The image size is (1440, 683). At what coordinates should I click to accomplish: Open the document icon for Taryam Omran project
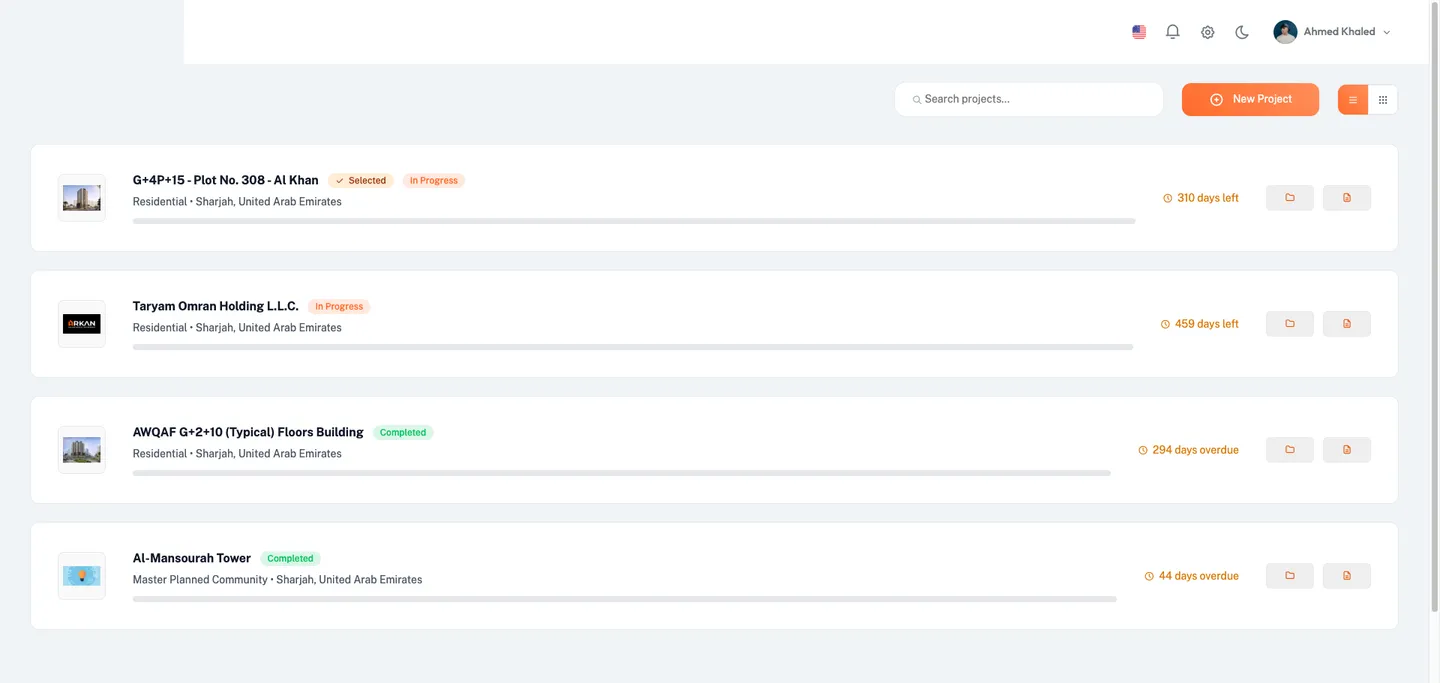[1346, 323]
